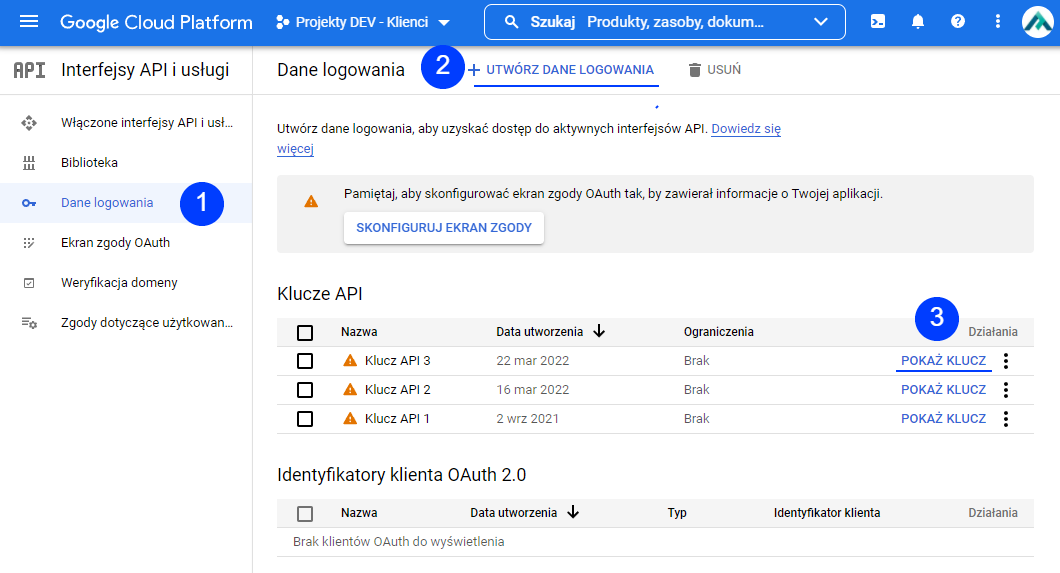Open the top bar more options menu
Image resolution: width=1060 pixels, height=573 pixels.
[997, 22]
